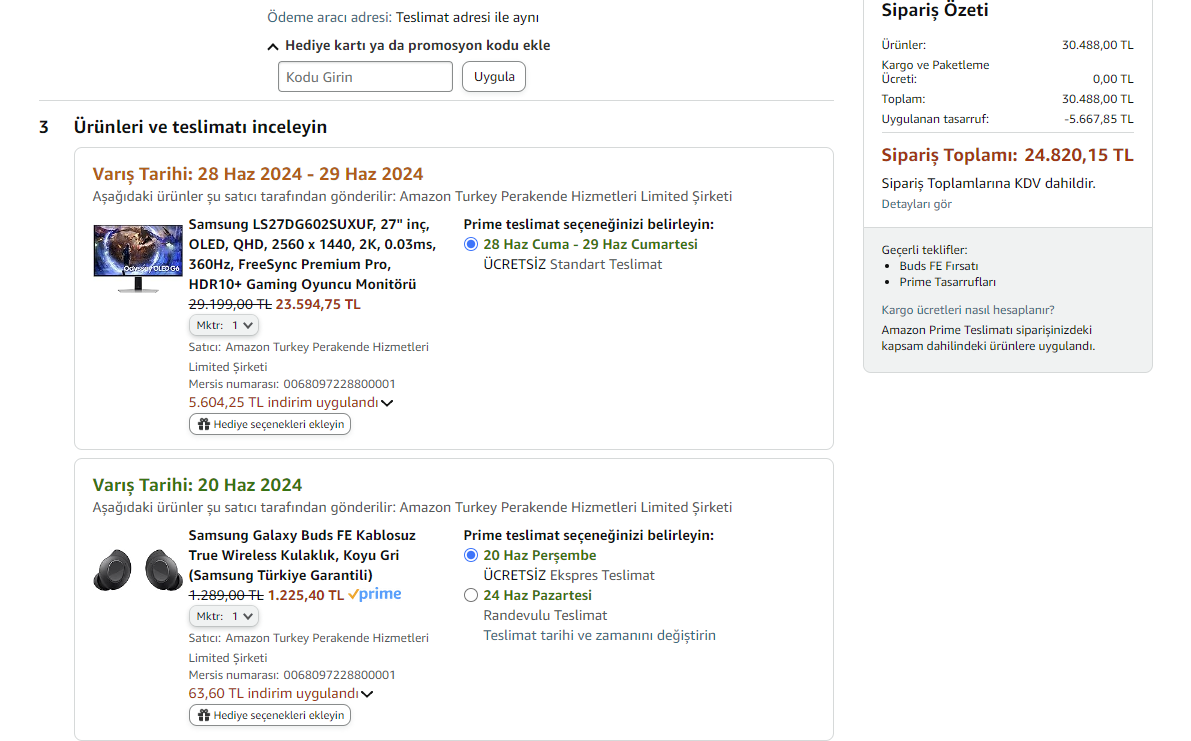Open the Samsung Galaxy Buds FE title link

point(302,555)
